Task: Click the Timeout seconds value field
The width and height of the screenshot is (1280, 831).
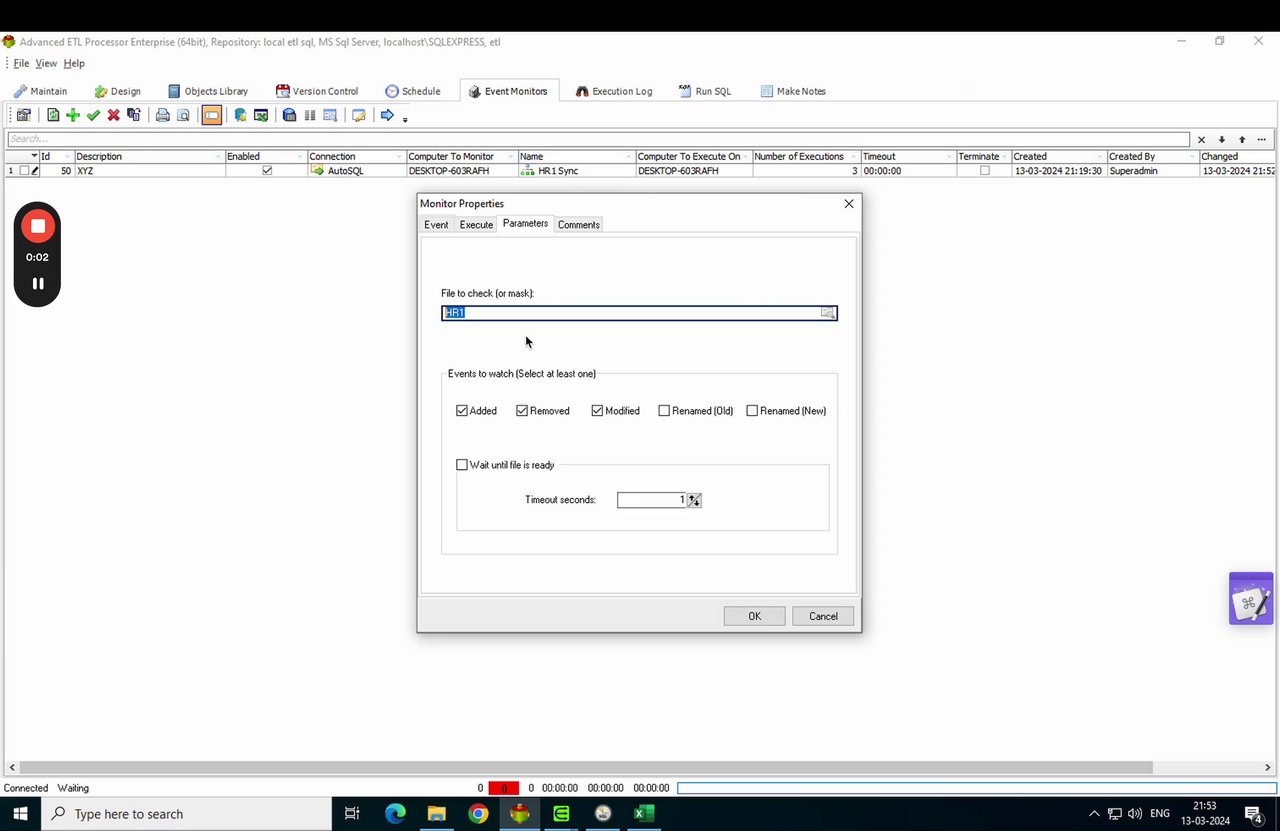Action: [x=652, y=500]
